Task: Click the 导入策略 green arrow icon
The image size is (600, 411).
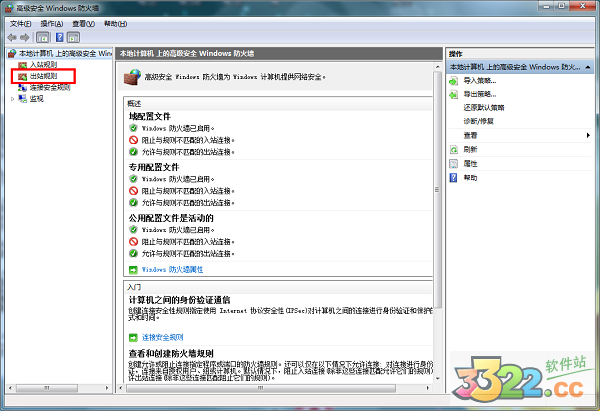Action: (453, 81)
